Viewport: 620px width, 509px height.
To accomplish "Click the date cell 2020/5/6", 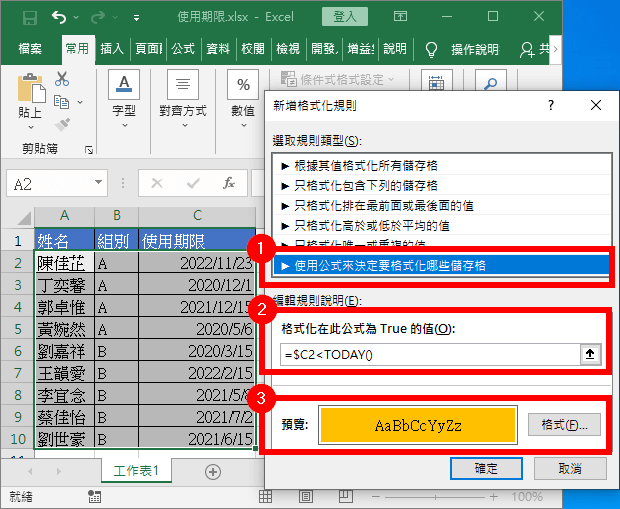I will click(197, 329).
